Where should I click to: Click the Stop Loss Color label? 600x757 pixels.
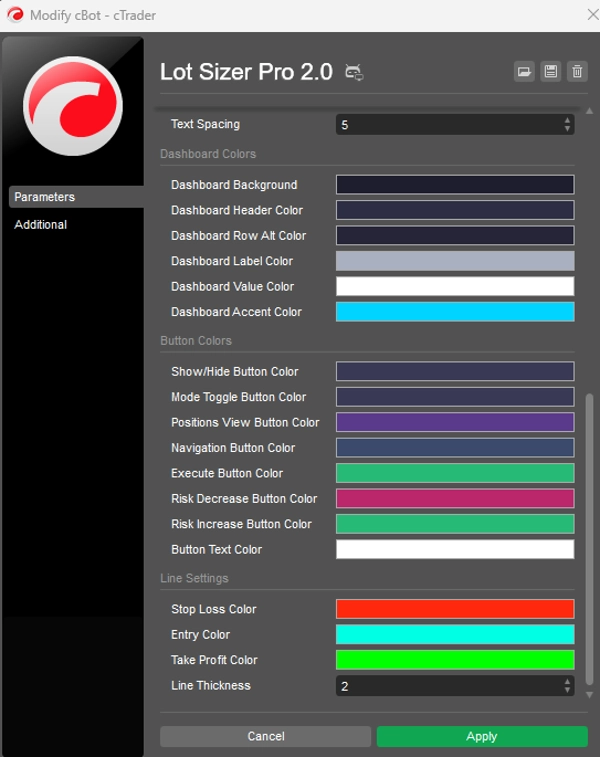pos(214,609)
